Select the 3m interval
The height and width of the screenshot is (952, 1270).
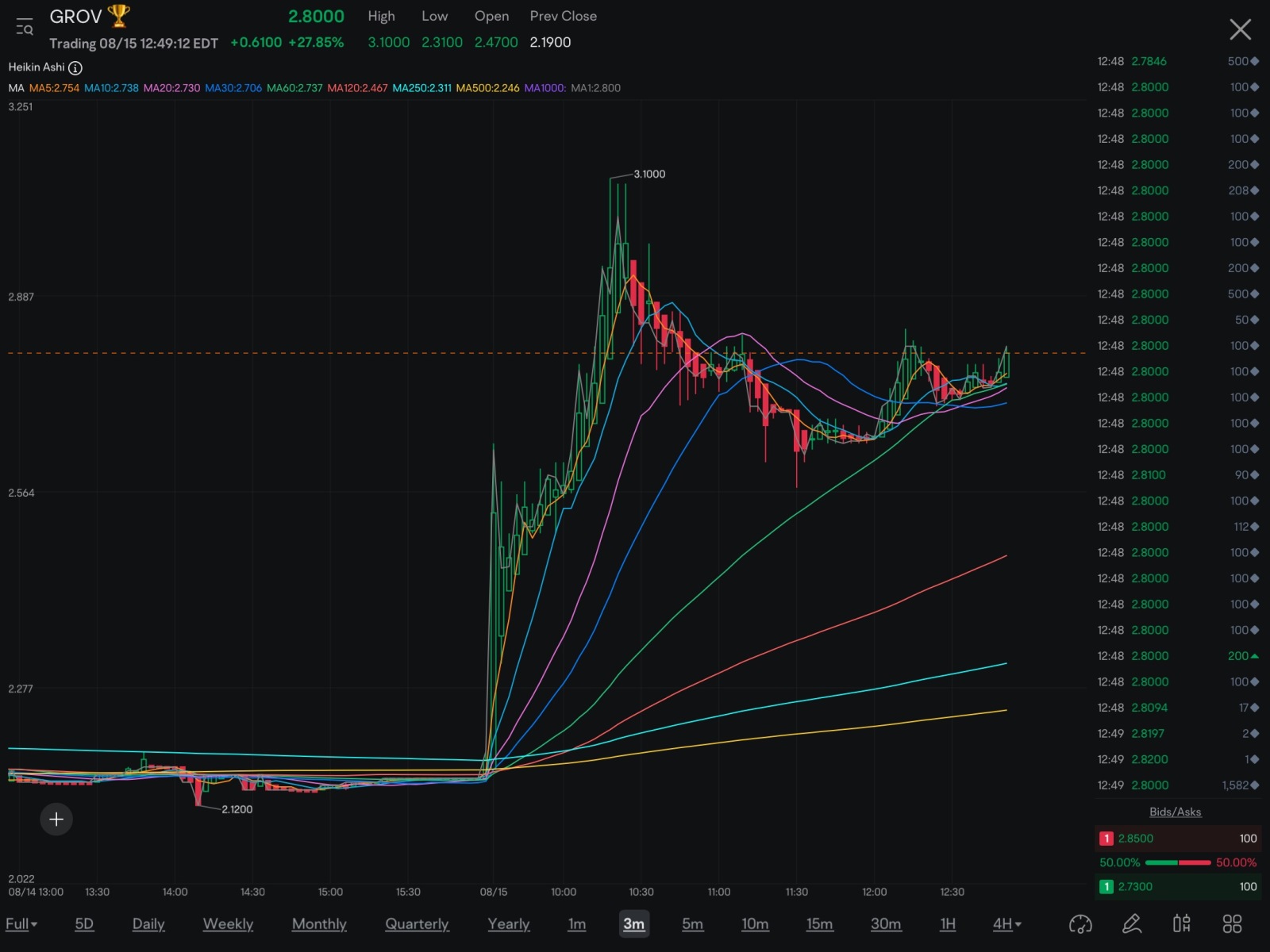click(x=634, y=923)
